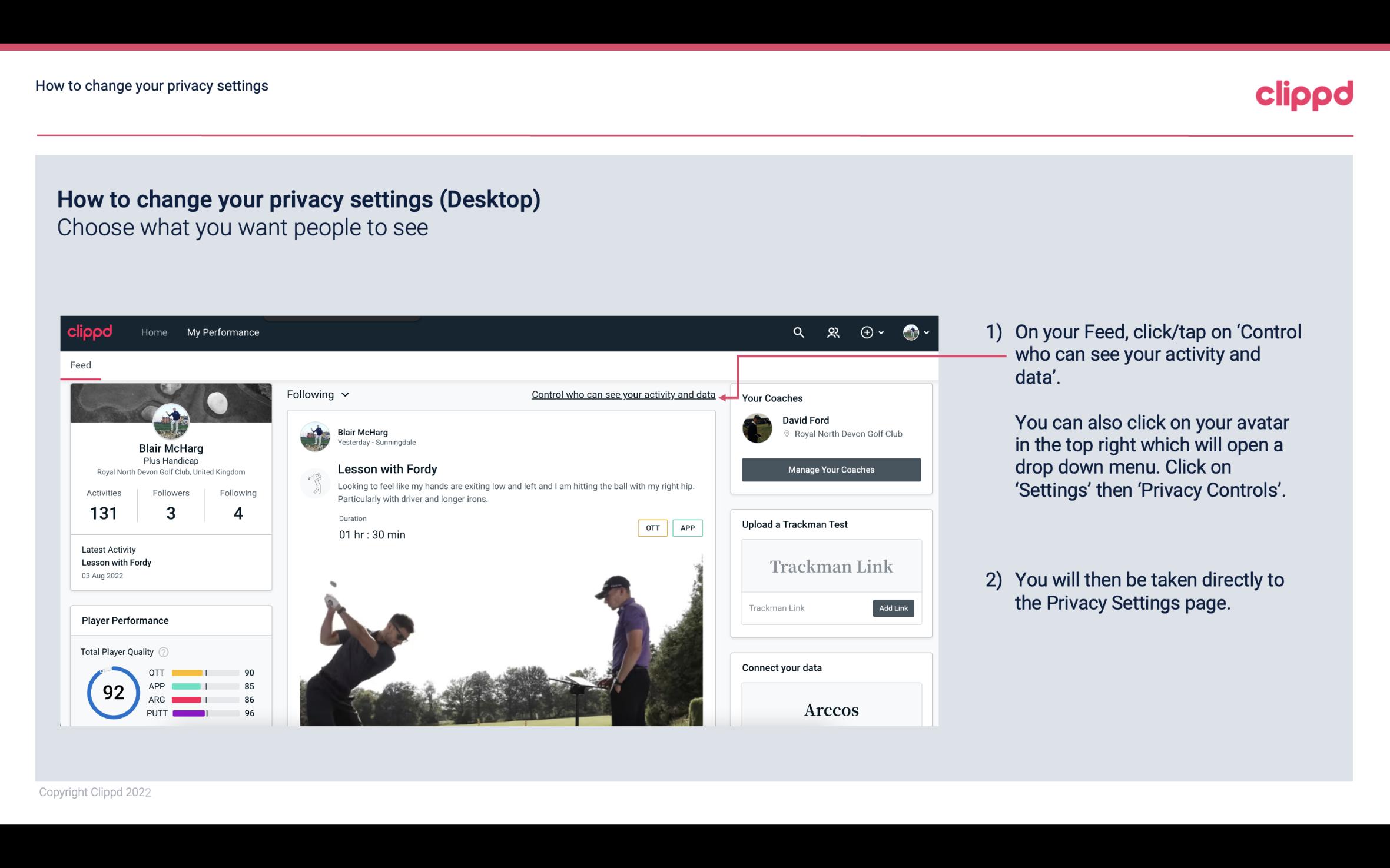Click the OTT performance tag icon
1390x868 pixels.
click(651, 527)
